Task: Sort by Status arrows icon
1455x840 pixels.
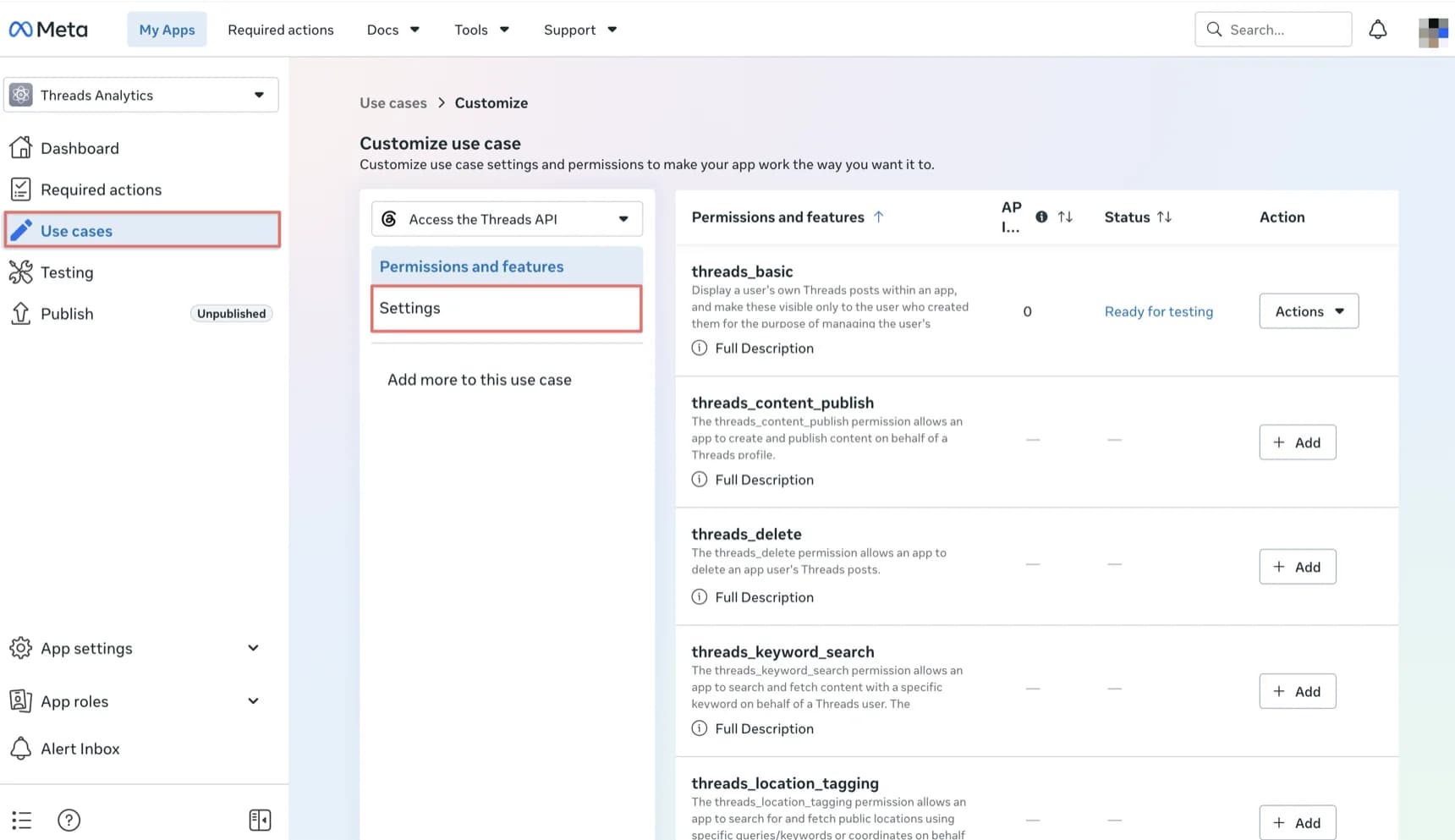Action: click(1164, 217)
